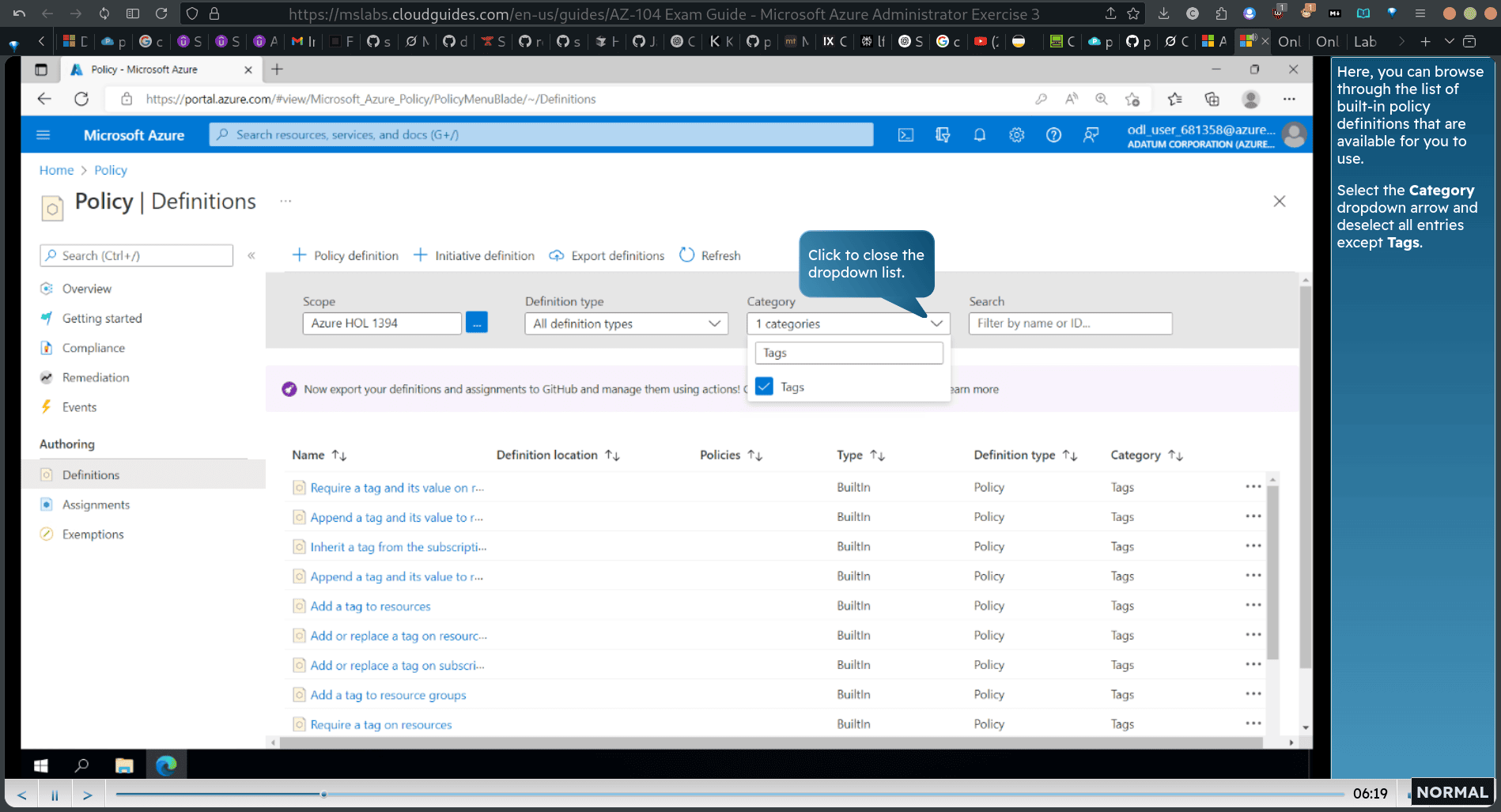Open the Definition type dropdown
The height and width of the screenshot is (812, 1501).
pyautogui.click(x=626, y=323)
